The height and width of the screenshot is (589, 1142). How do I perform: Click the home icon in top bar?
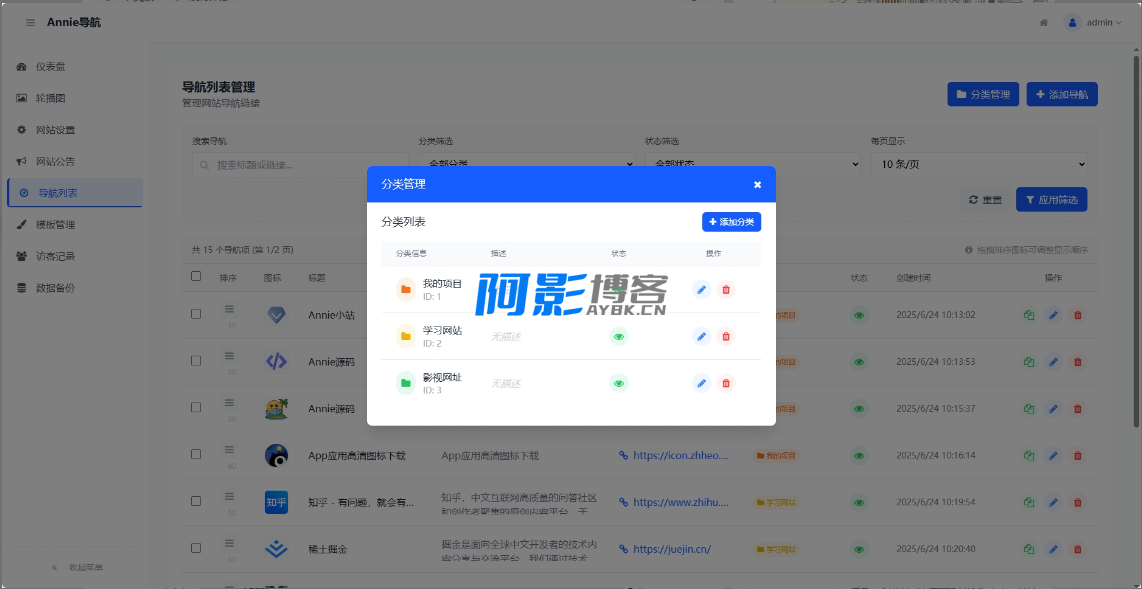1044,22
